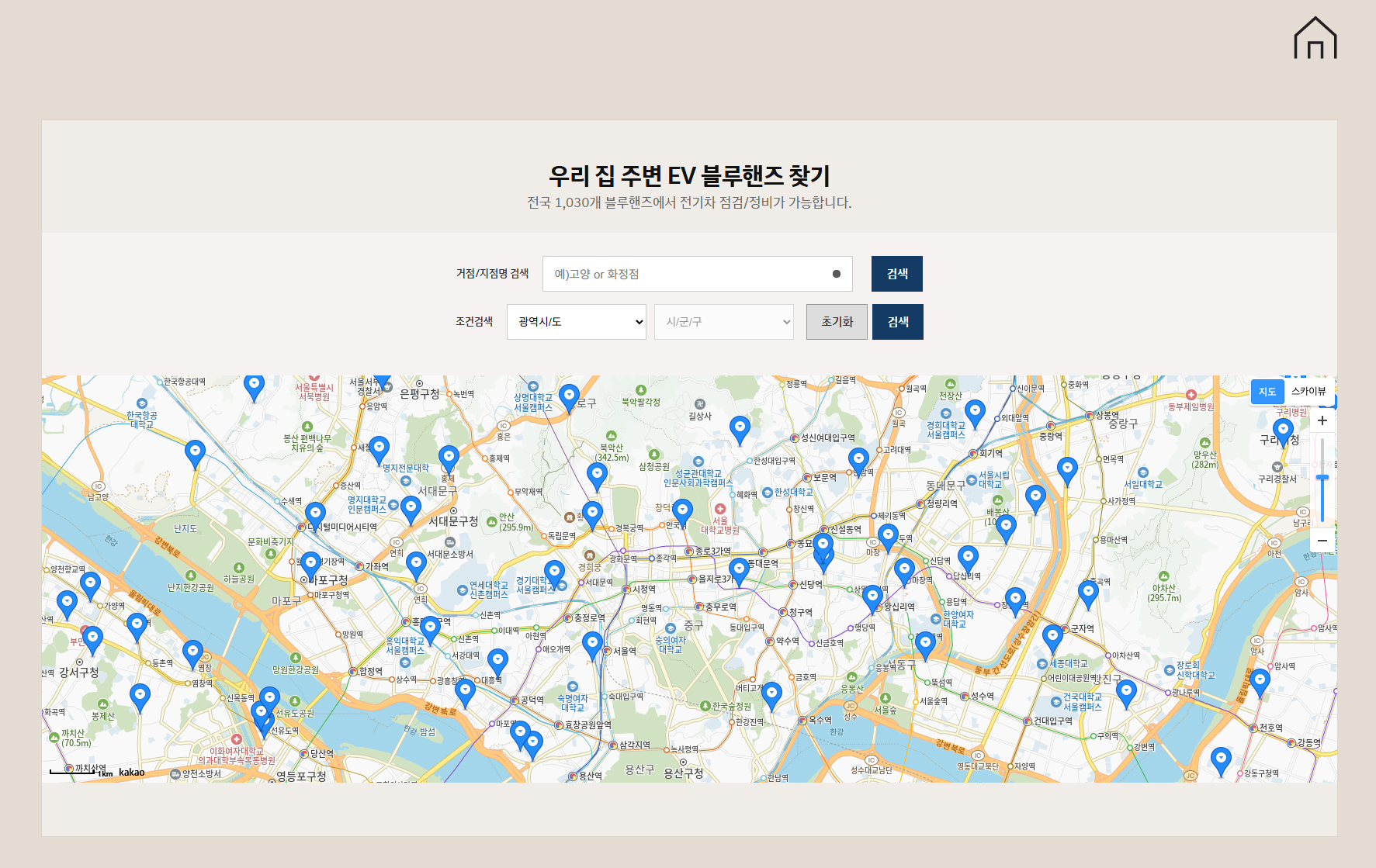Open the 광역시/도 dropdown

(577, 322)
